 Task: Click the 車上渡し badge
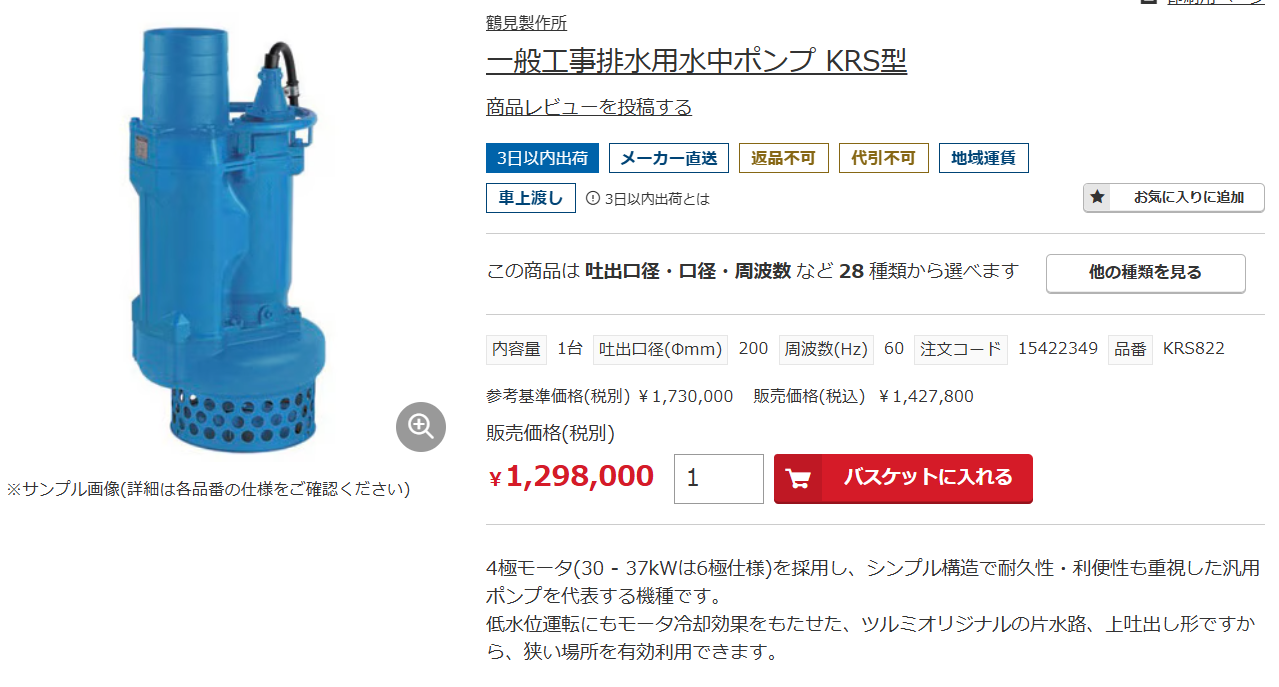531,198
